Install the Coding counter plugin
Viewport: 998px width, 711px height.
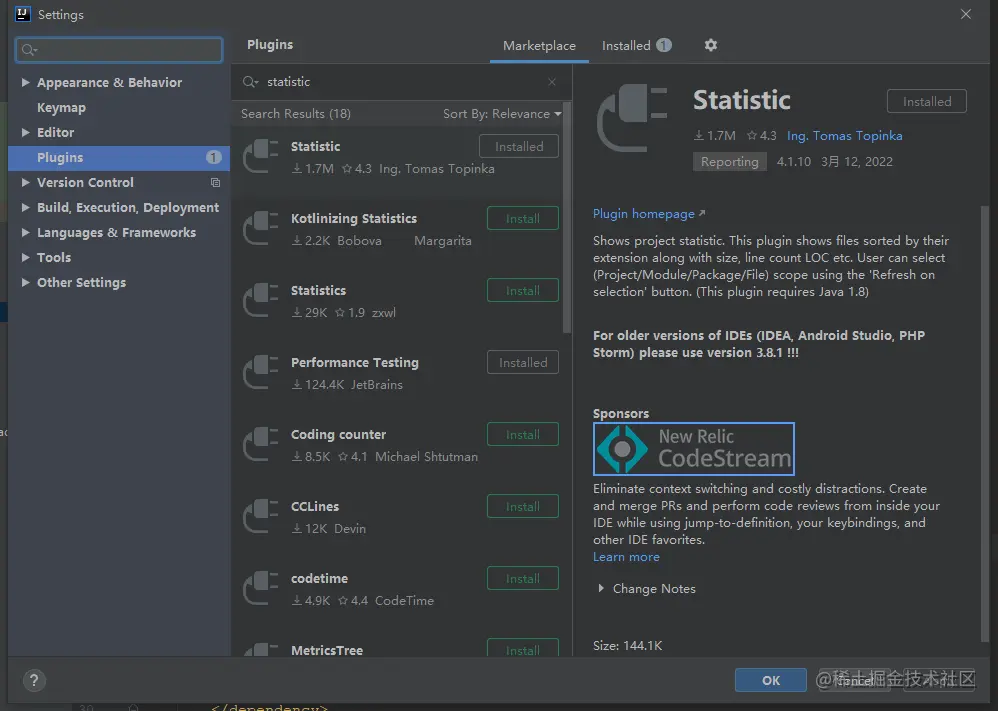523,434
